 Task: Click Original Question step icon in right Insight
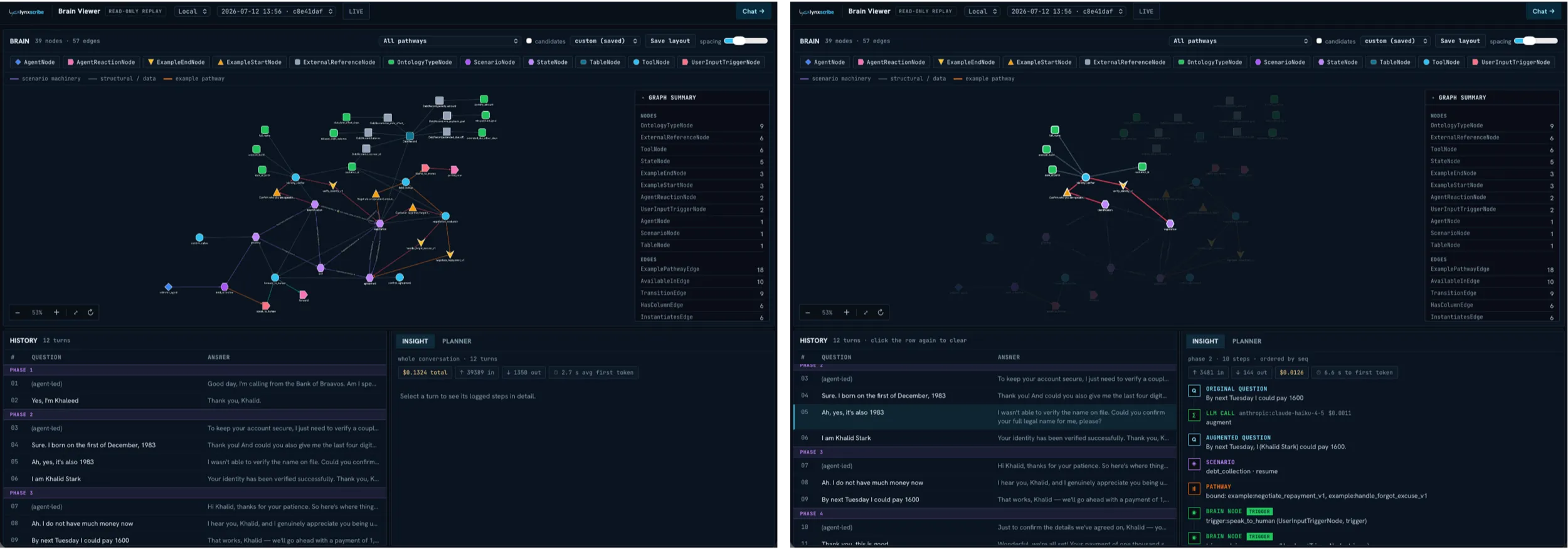(1194, 390)
